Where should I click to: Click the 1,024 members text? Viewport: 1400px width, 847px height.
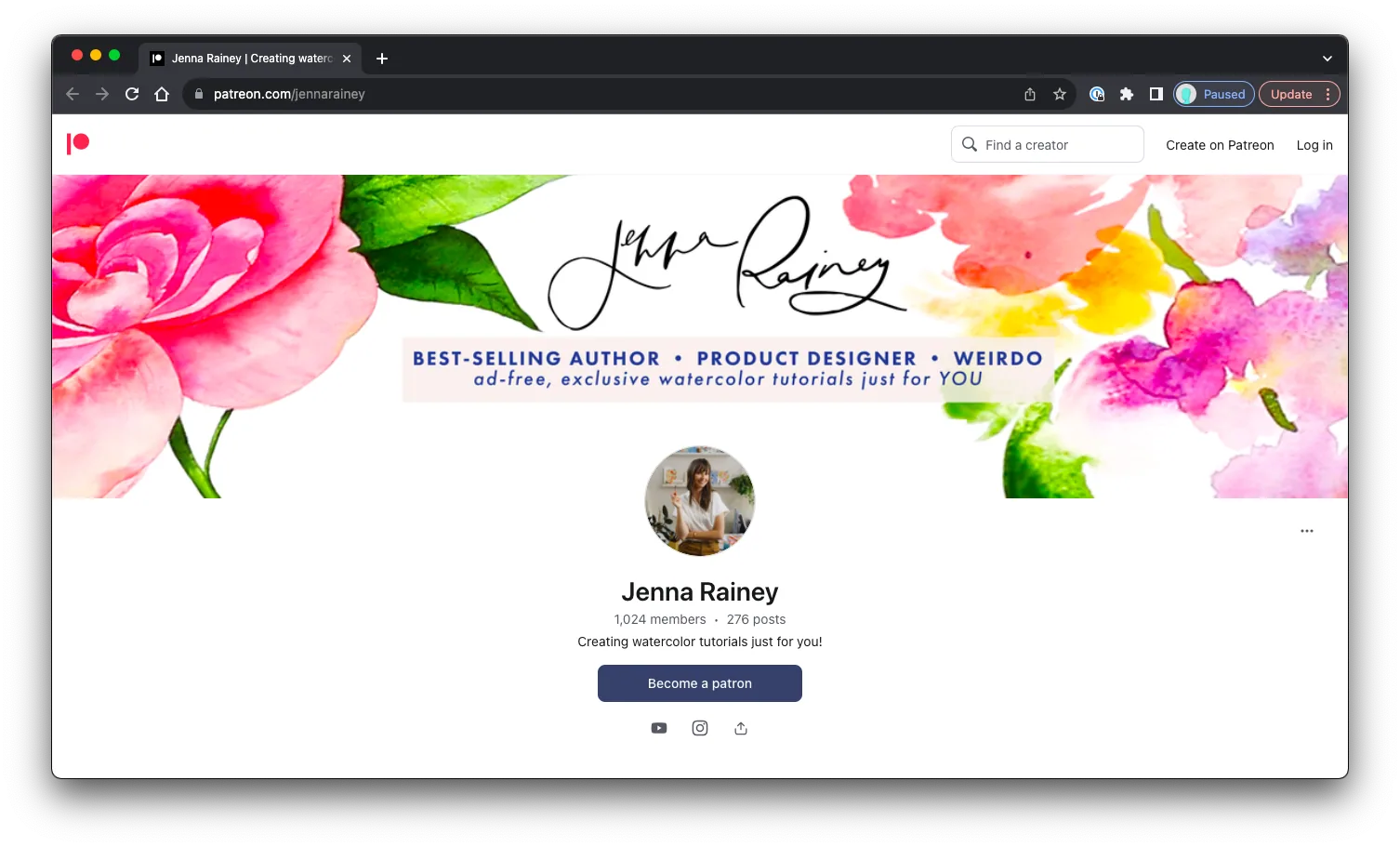(x=660, y=619)
